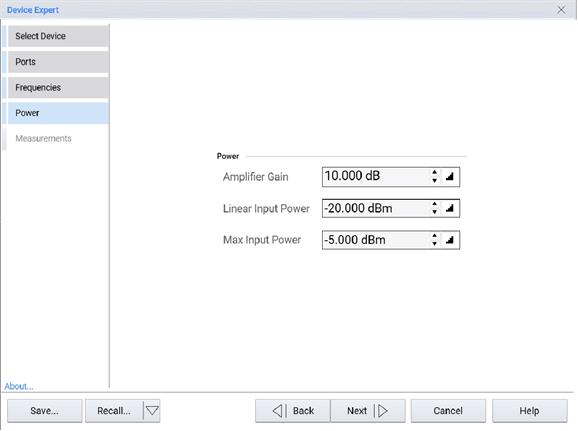Increase Amplifier Gain with up arrow
Image resolution: width=578 pixels, height=431 pixels.
[x=435, y=172]
